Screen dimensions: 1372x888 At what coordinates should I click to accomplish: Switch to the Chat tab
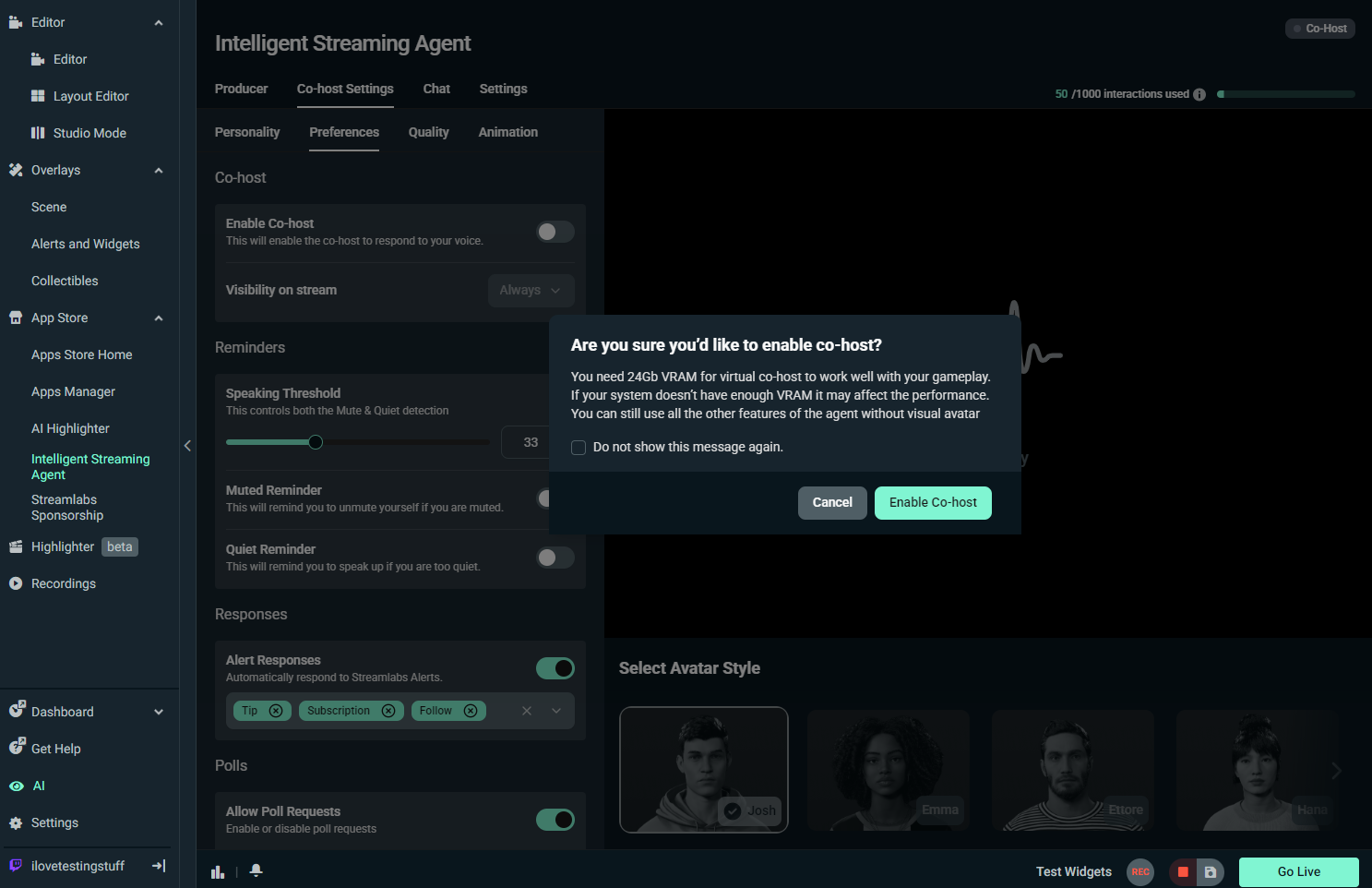pos(436,89)
